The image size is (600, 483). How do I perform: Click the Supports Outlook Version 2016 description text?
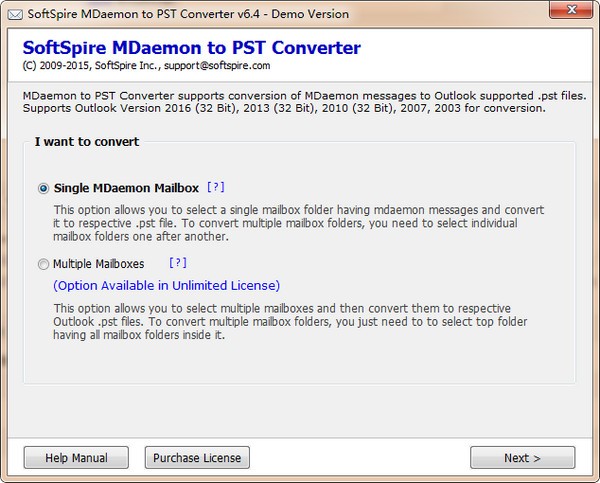[284, 108]
